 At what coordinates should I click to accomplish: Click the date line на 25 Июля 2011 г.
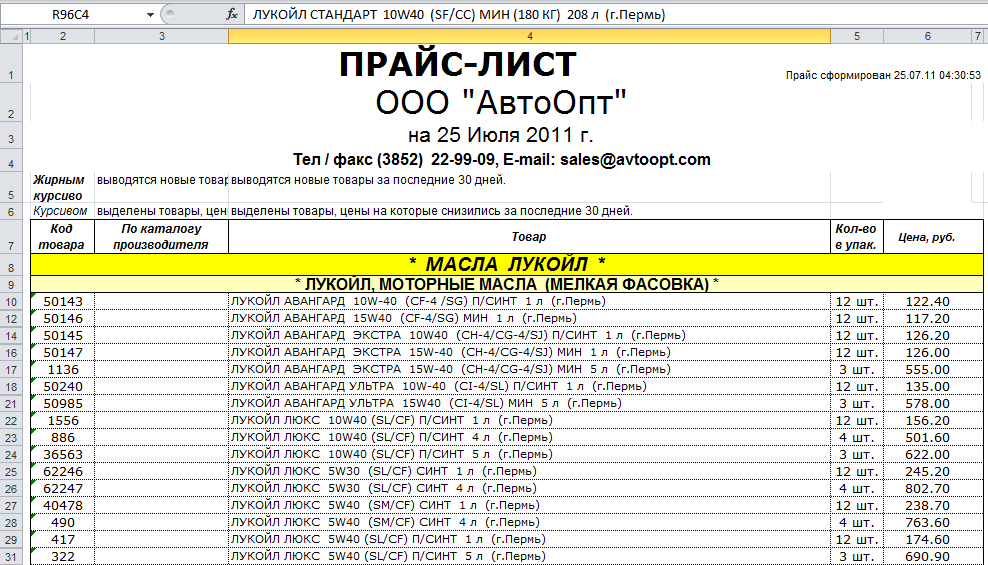tap(500, 135)
